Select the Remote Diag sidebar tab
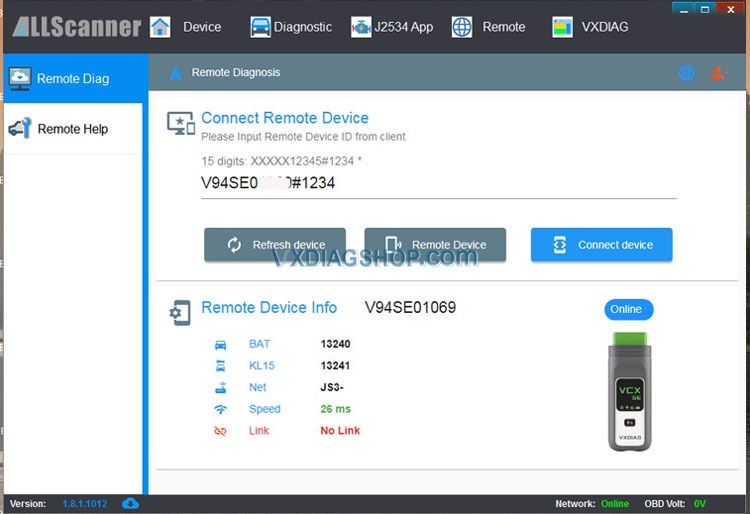The height and width of the screenshot is (514, 750). 73,78
